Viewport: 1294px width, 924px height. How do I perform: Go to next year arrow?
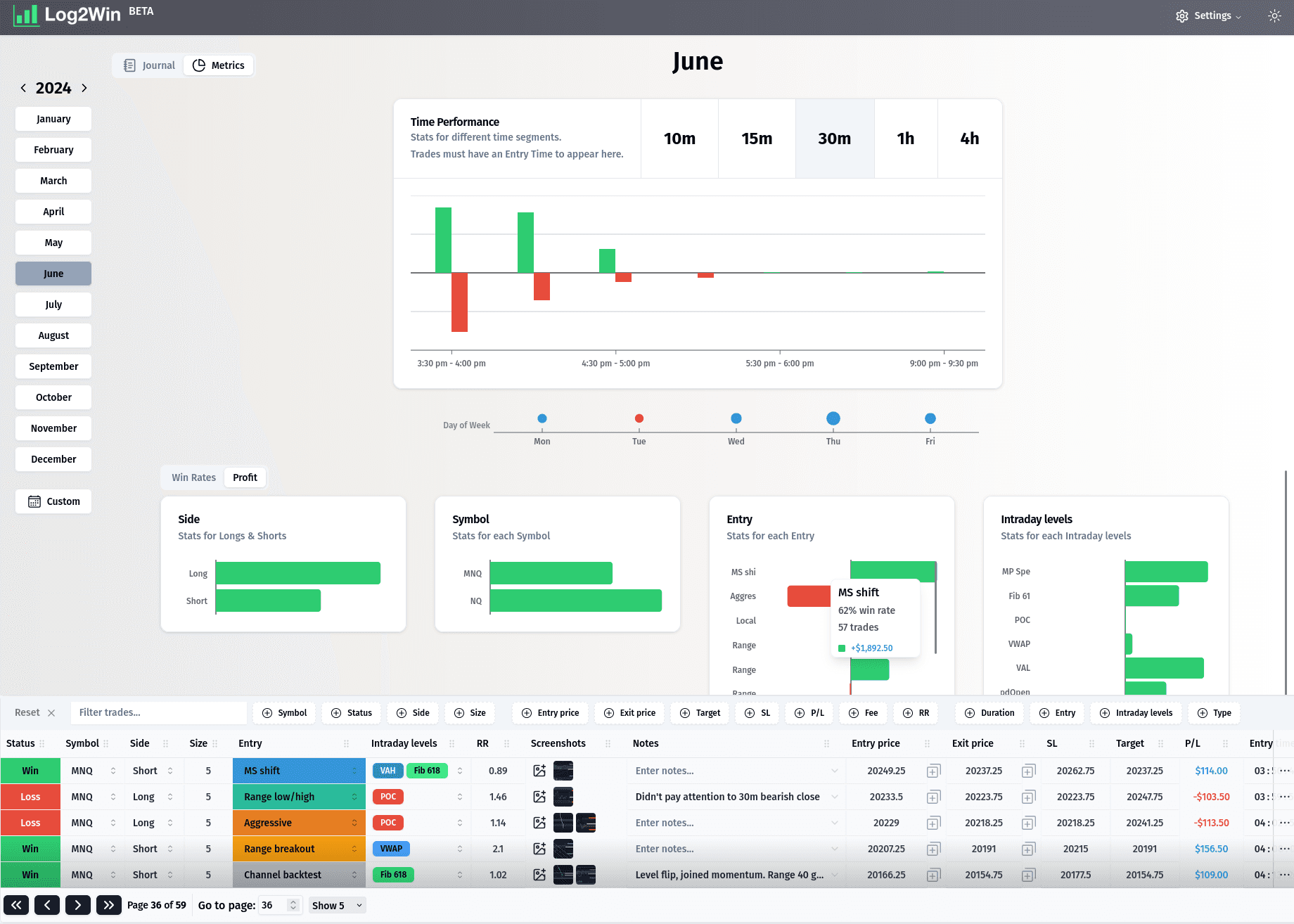point(84,88)
